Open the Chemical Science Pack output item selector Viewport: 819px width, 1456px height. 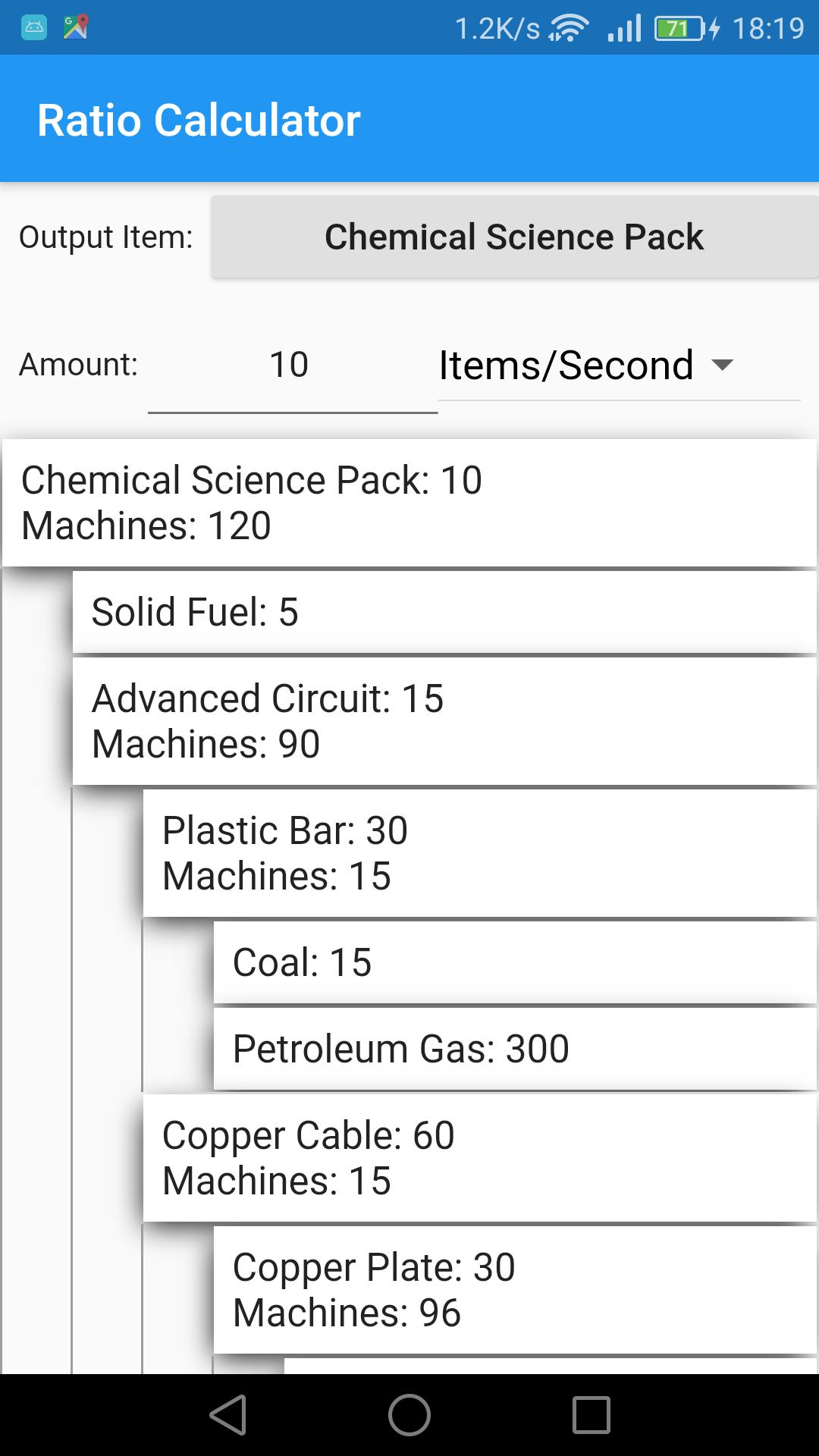(515, 237)
